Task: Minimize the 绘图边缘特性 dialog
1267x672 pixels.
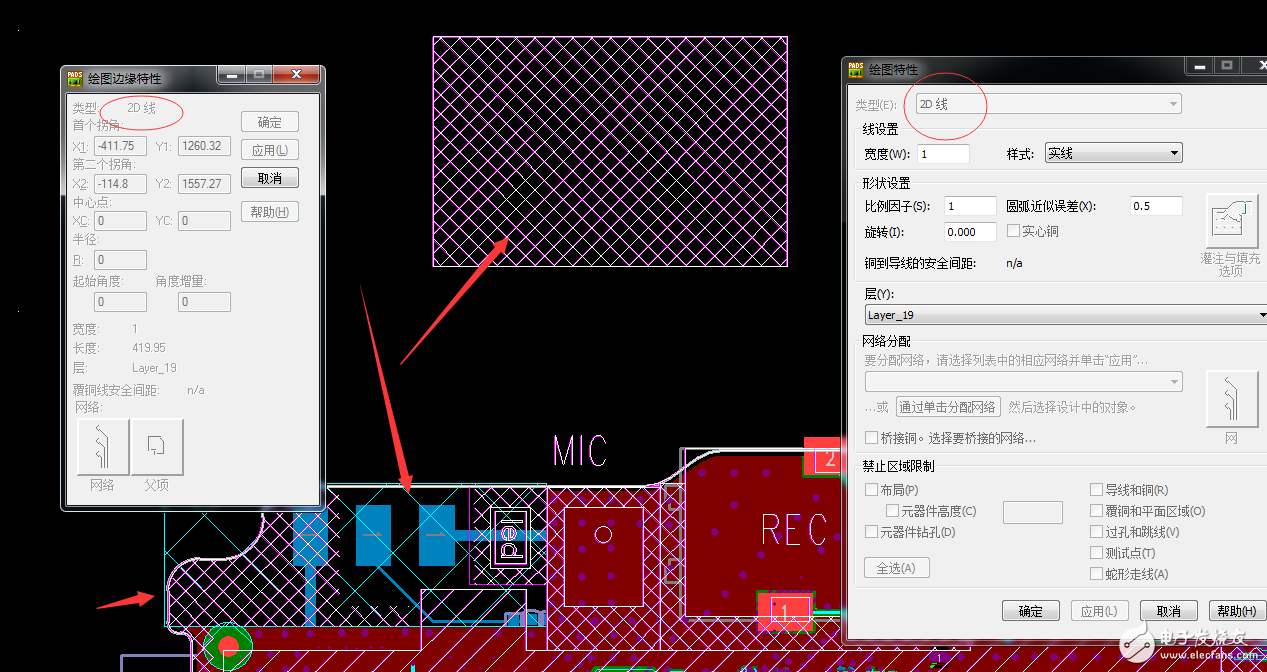Action: [x=232, y=76]
